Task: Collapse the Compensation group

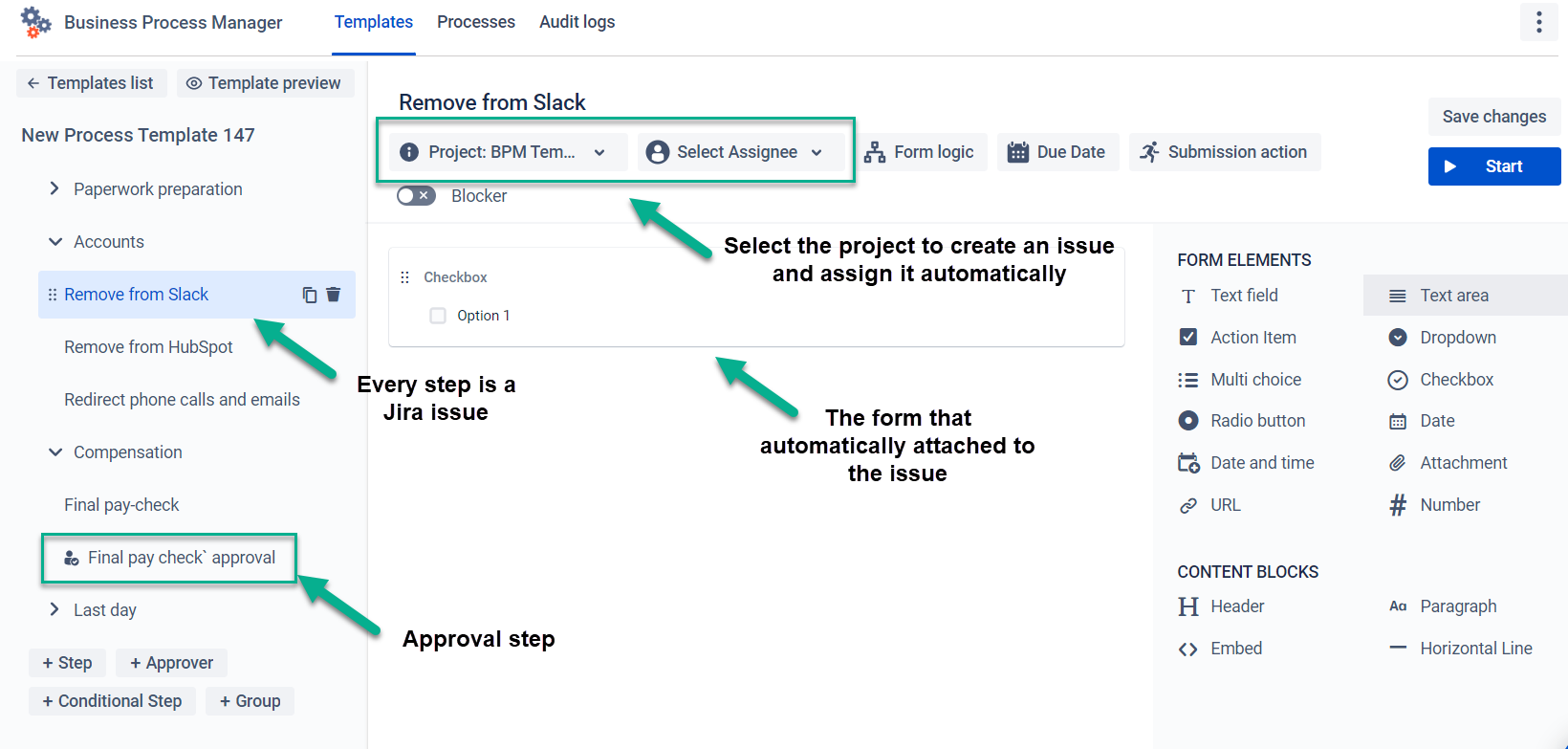Action: 54,452
